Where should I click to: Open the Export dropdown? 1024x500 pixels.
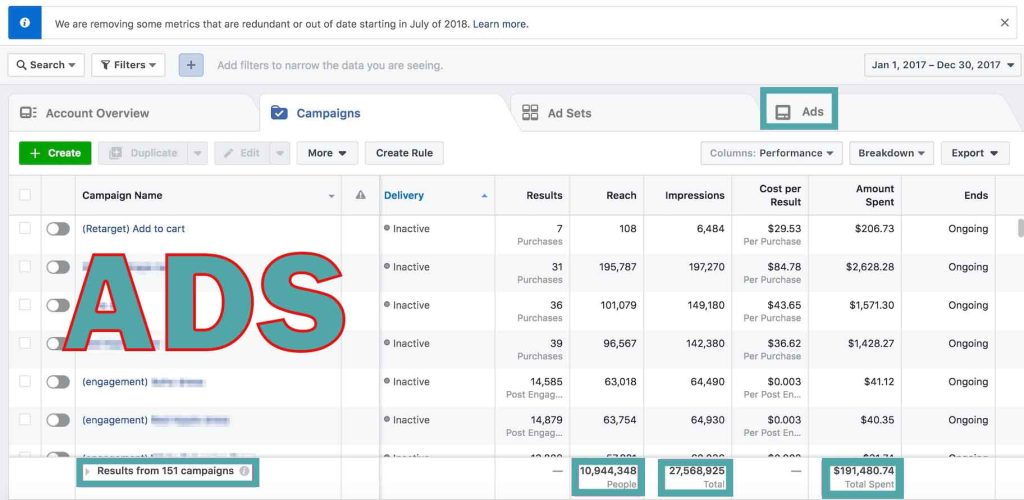(975, 153)
